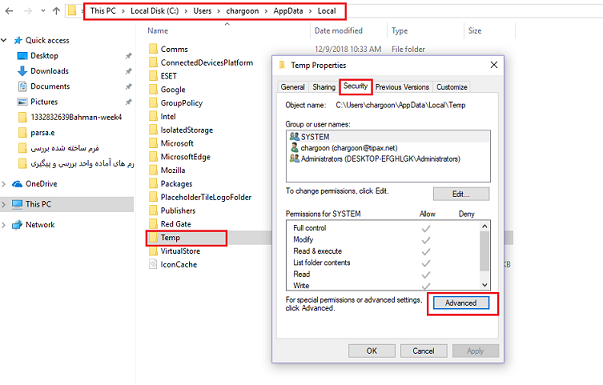Open recent locations dropdown arrow
The image size is (603, 385).
[x=43, y=11]
